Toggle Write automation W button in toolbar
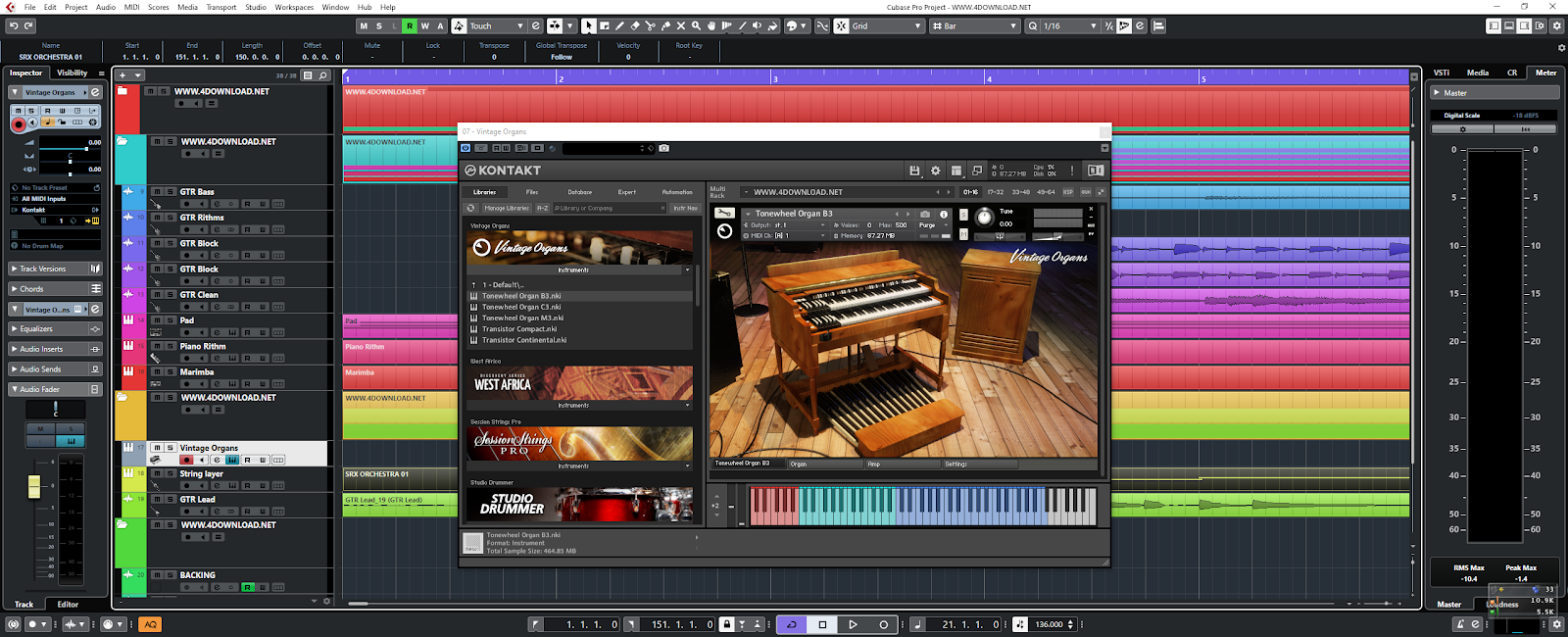This screenshot has height=637, width=1568. tap(425, 25)
